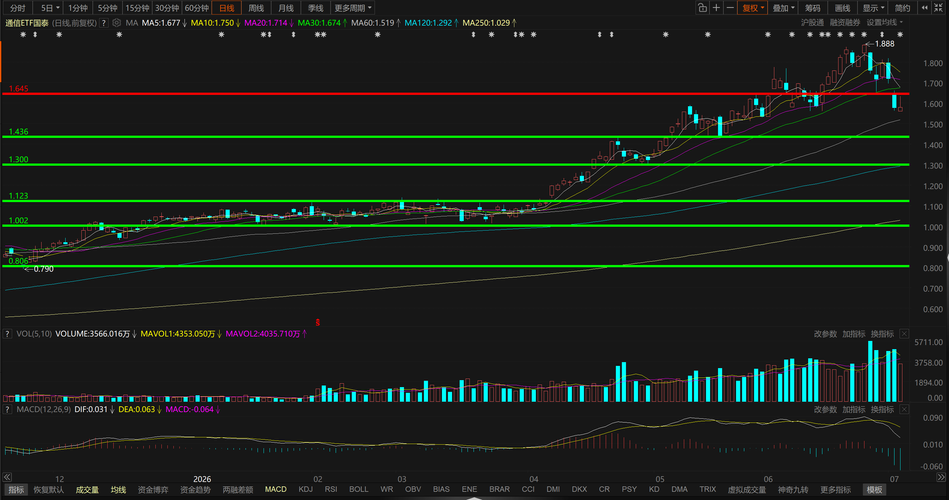Viewport: 949px width, 500px height.
Task: Select the TRIX indicator
Action: tap(708, 490)
